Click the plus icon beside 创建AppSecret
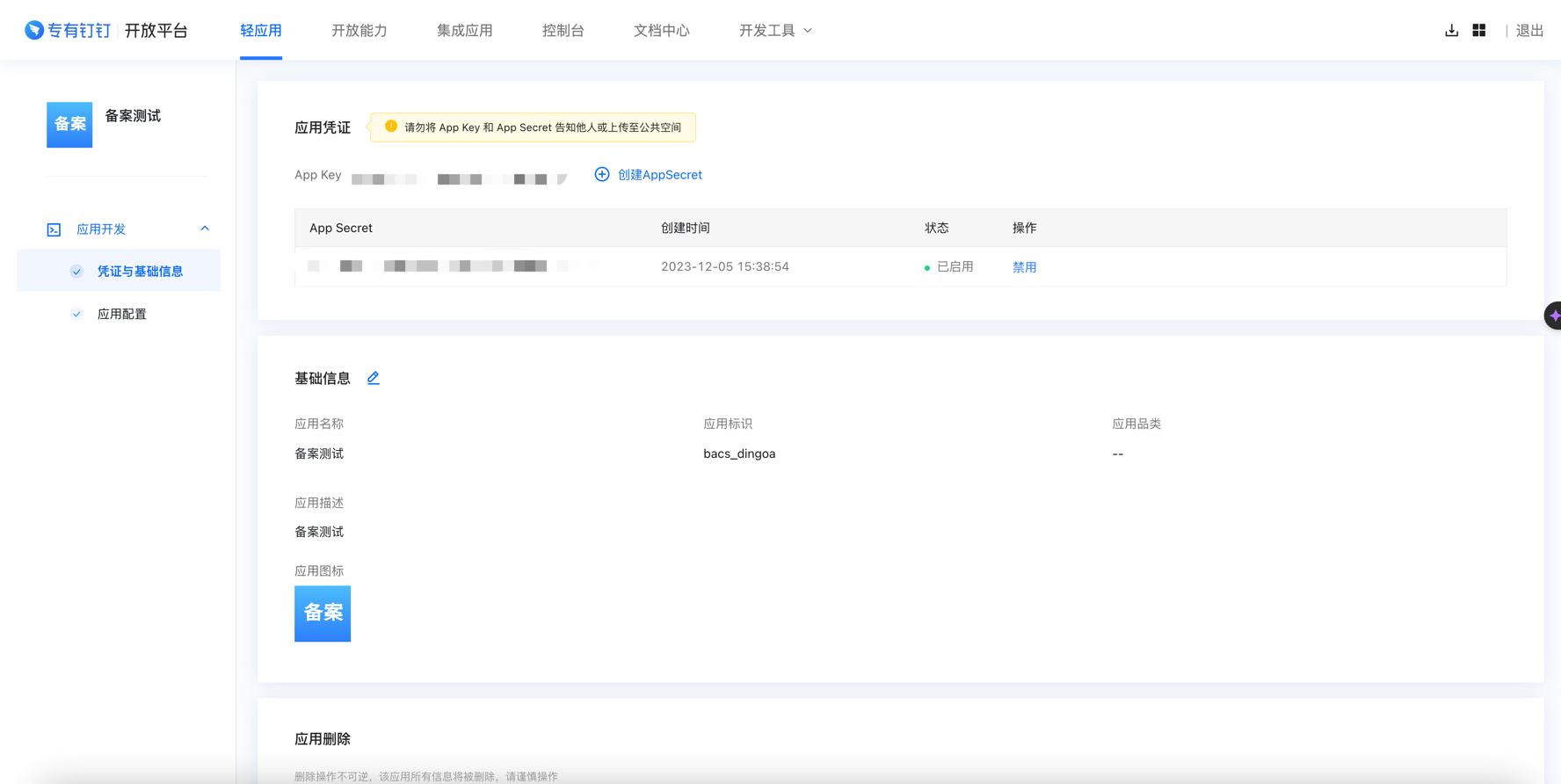Image resolution: width=1561 pixels, height=784 pixels. [602, 174]
